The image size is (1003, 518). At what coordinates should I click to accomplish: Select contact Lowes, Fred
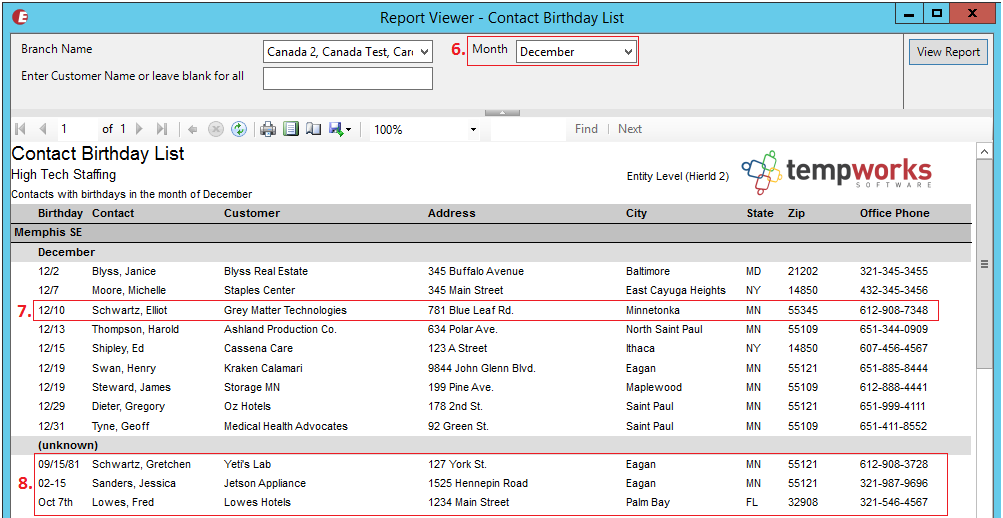[123, 502]
